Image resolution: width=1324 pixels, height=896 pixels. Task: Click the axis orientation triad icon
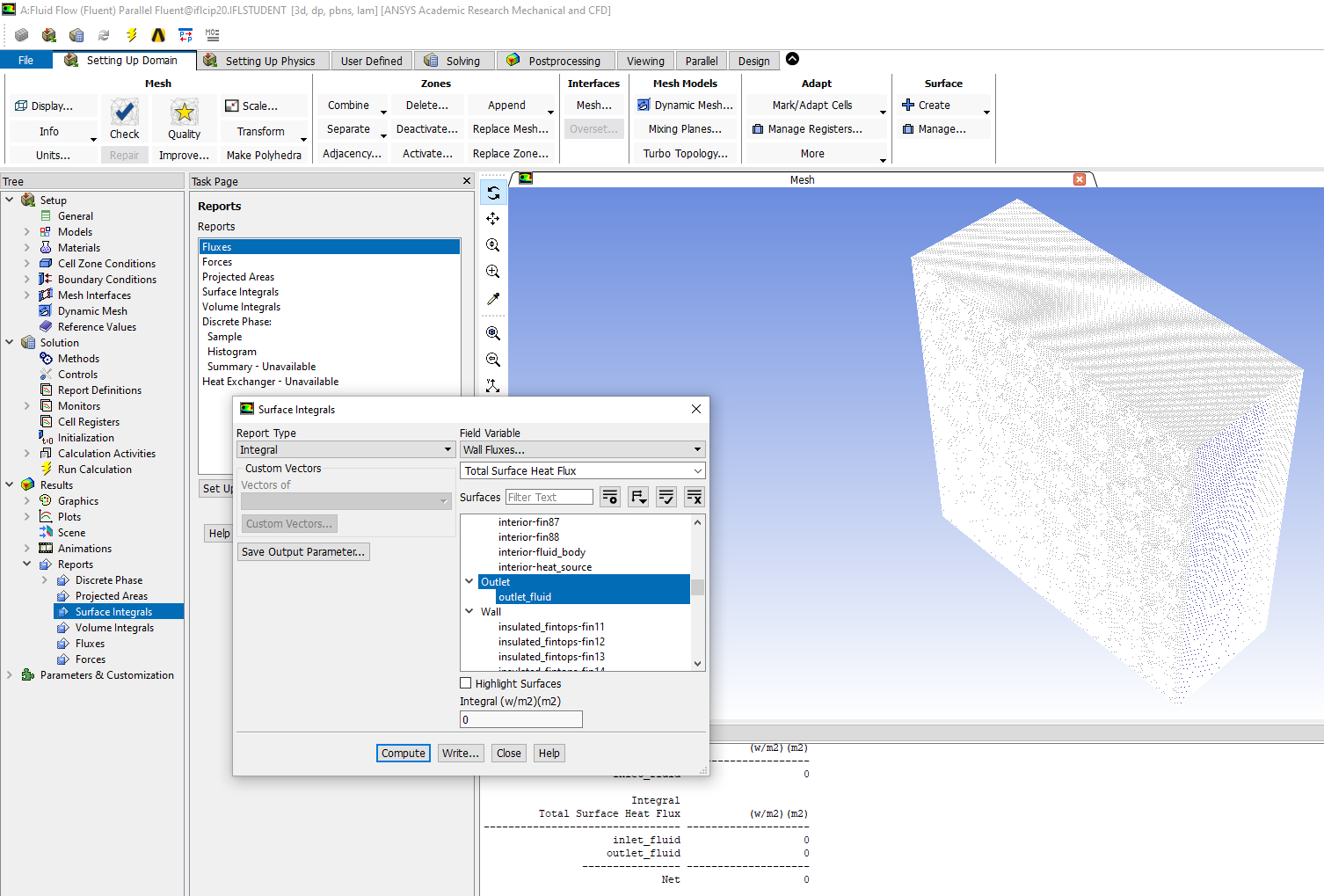pyautogui.click(x=493, y=386)
